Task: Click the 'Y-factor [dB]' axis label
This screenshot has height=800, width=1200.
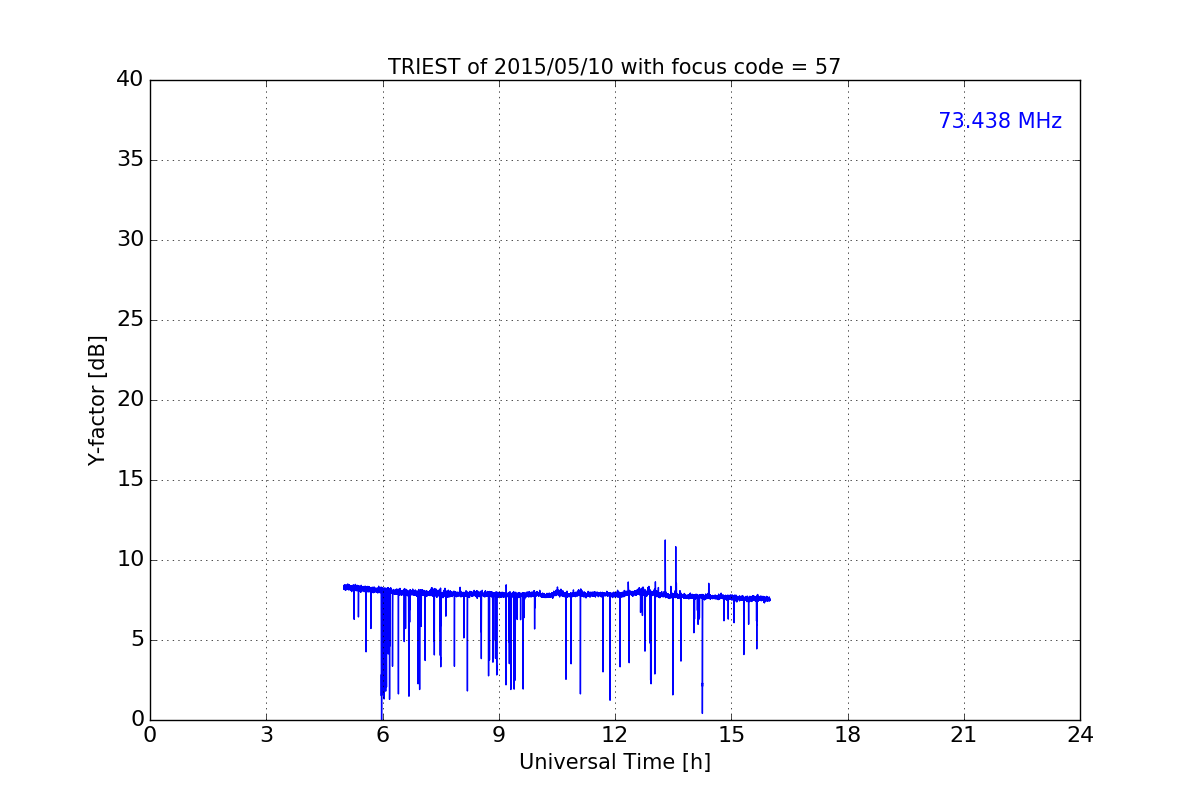Action: point(97,400)
